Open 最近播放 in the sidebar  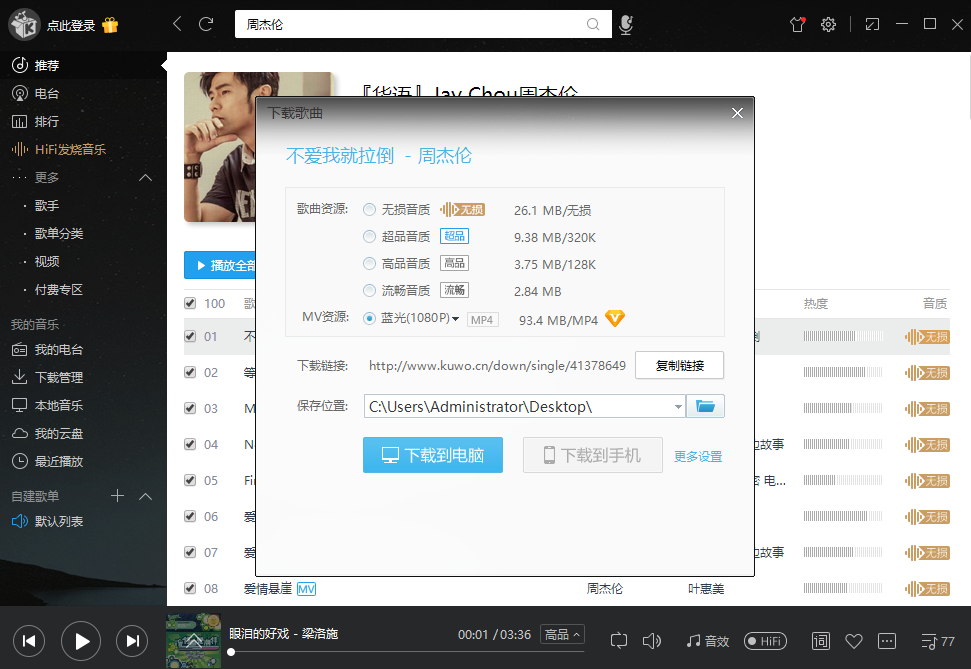[84, 461]
